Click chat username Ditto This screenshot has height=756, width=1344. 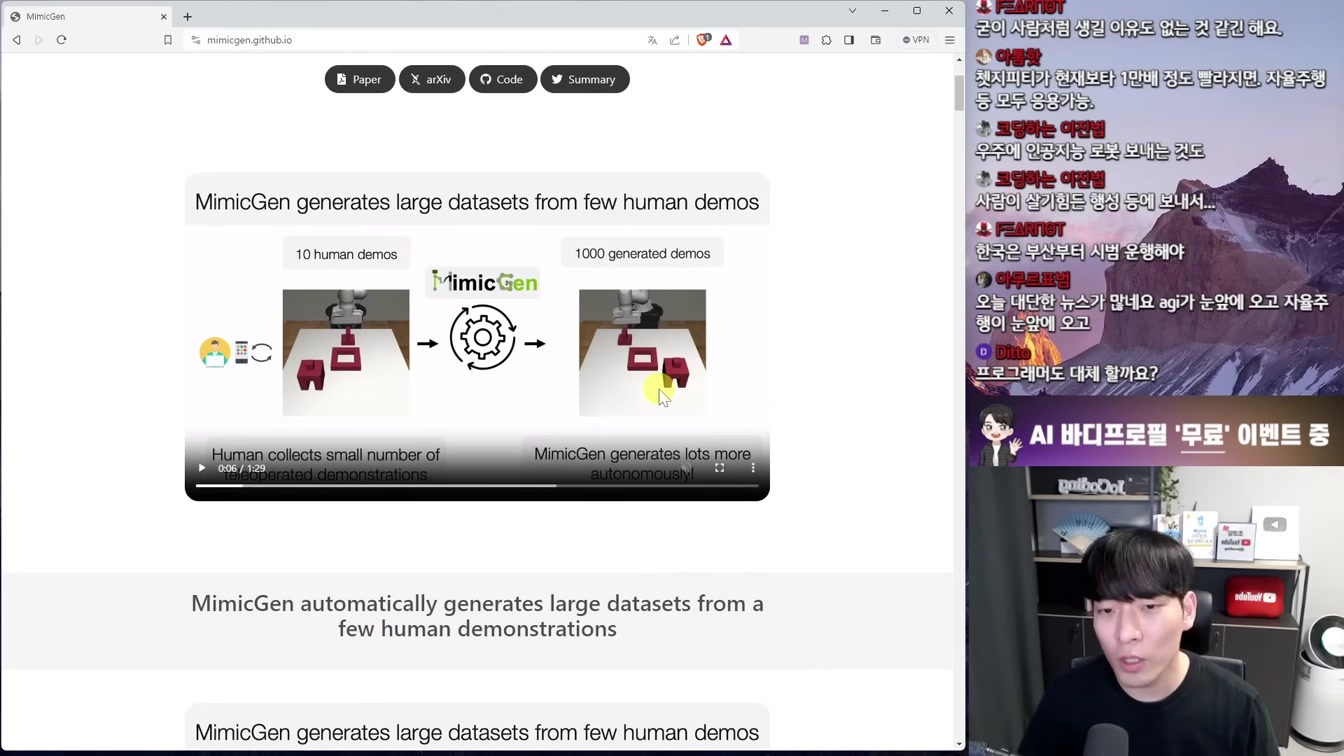pyautogui.click(x=1013, y=352)
